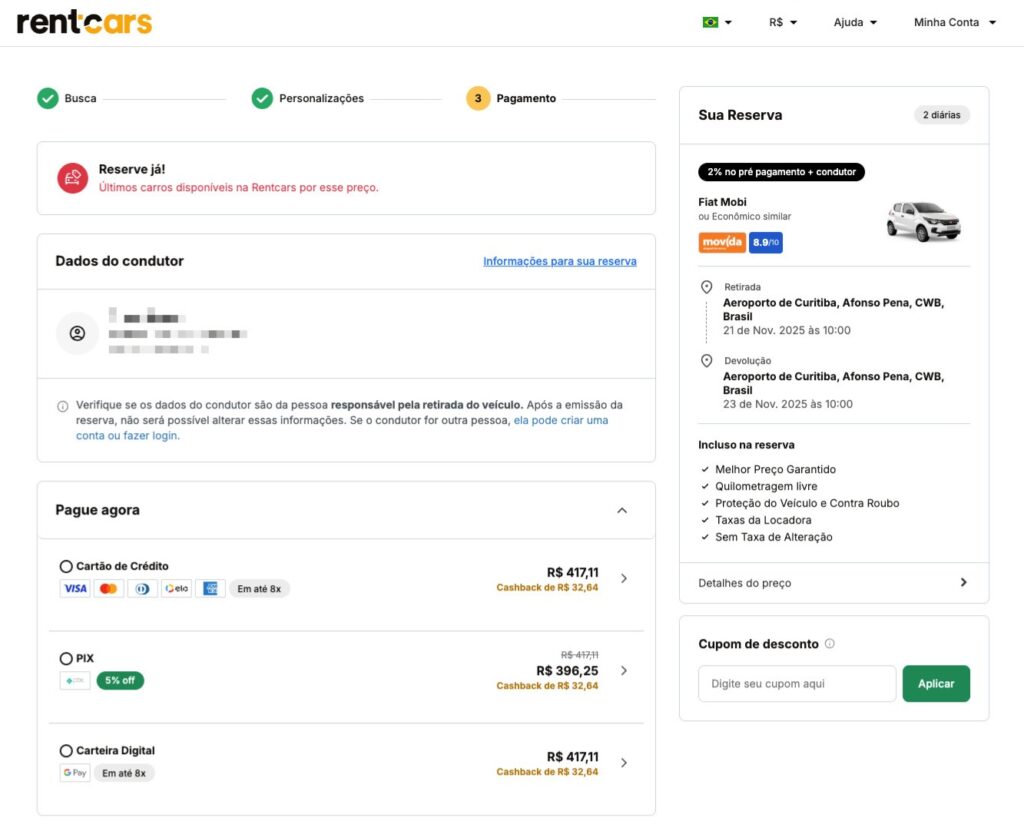Select Cartão de Crédito payment option
The height and width of the screenshot is (834, 1024).
66,567
